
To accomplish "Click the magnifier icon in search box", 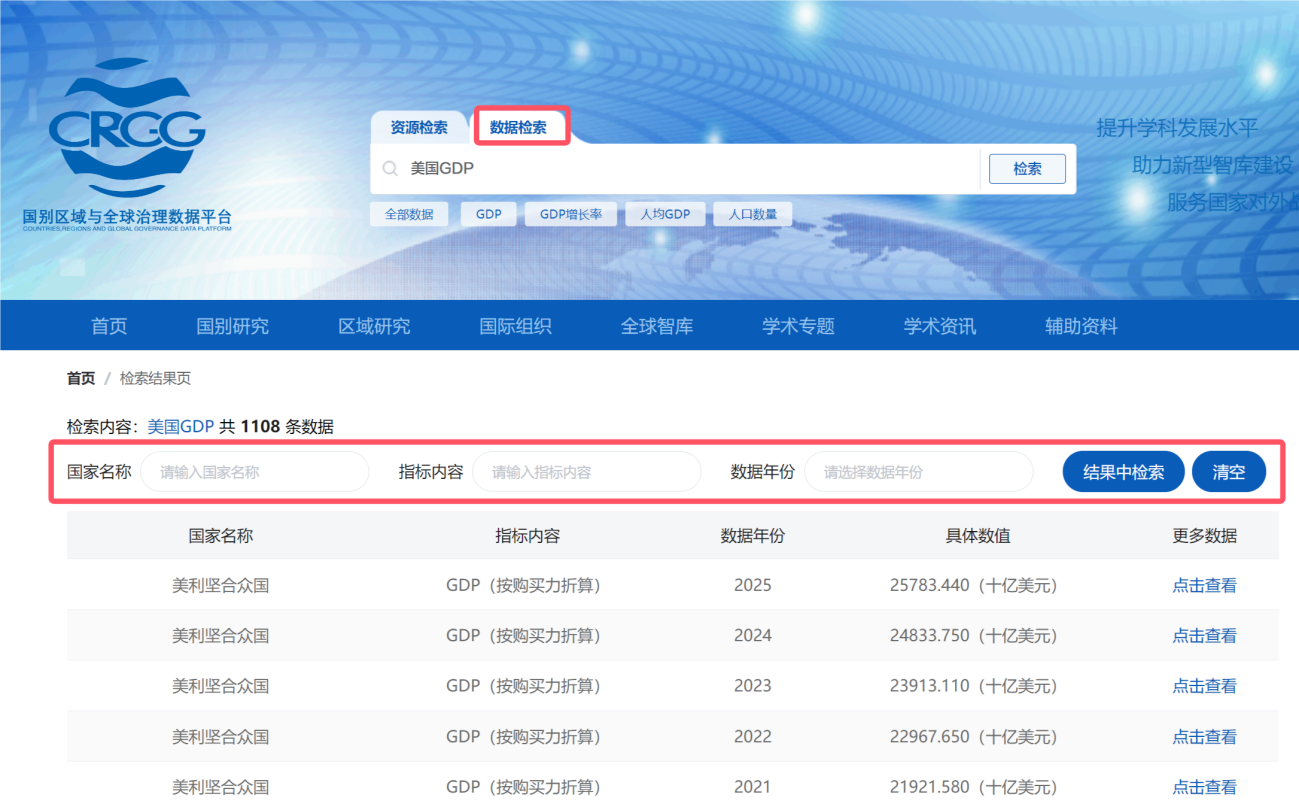I will click(390, 169).
